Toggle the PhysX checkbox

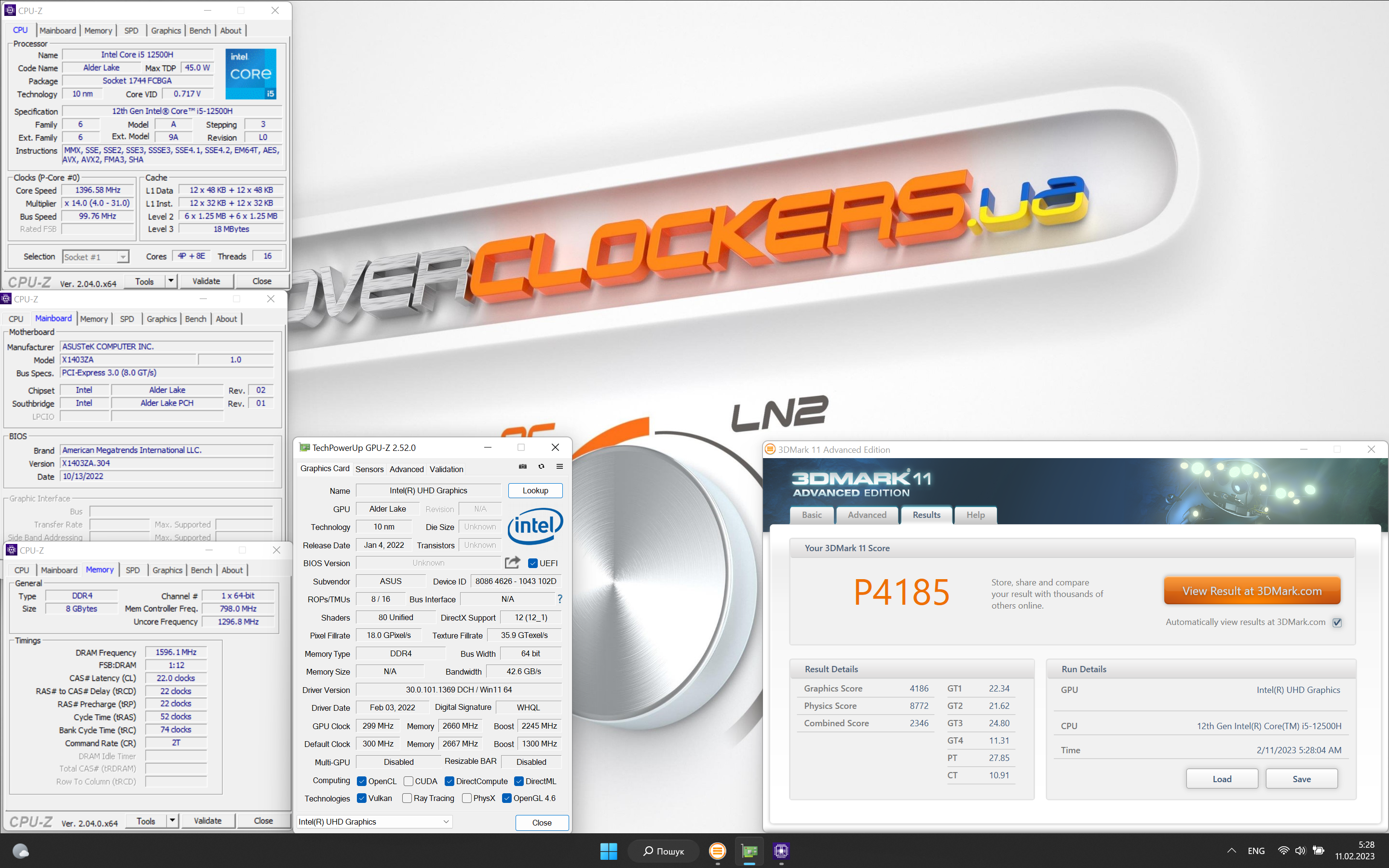click(x=467, y=798)
